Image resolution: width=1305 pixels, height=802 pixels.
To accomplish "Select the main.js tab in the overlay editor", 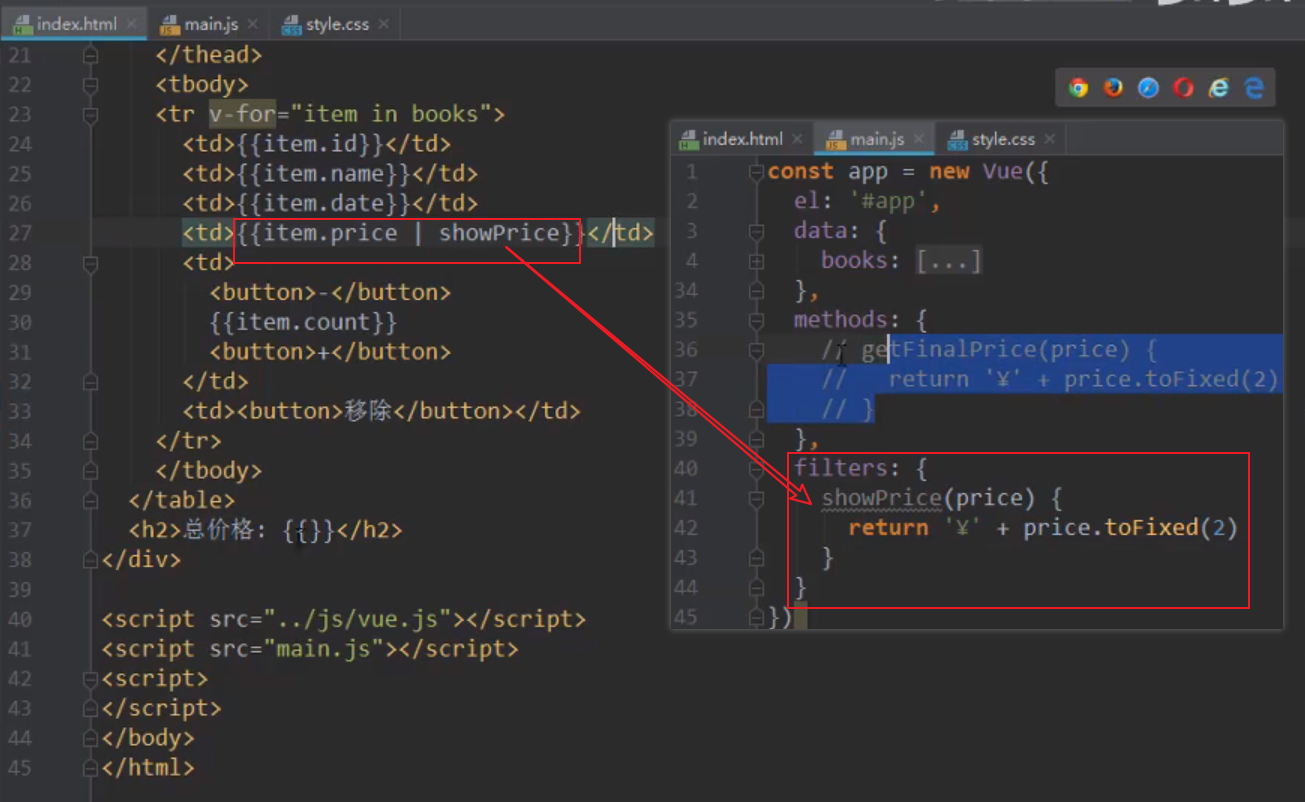I will pyautogui.click(x=875, y=139).
